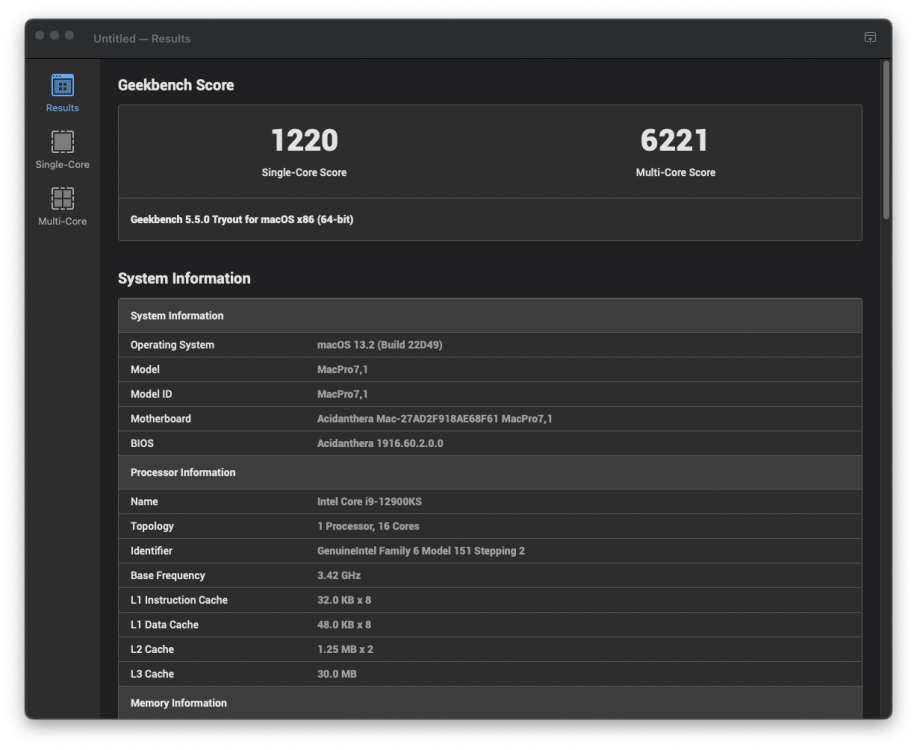
Task: Click the Acidanthera 1916.60.2.0.0 BIOS value
Action: pyautogui.click(x=380, y=443)
